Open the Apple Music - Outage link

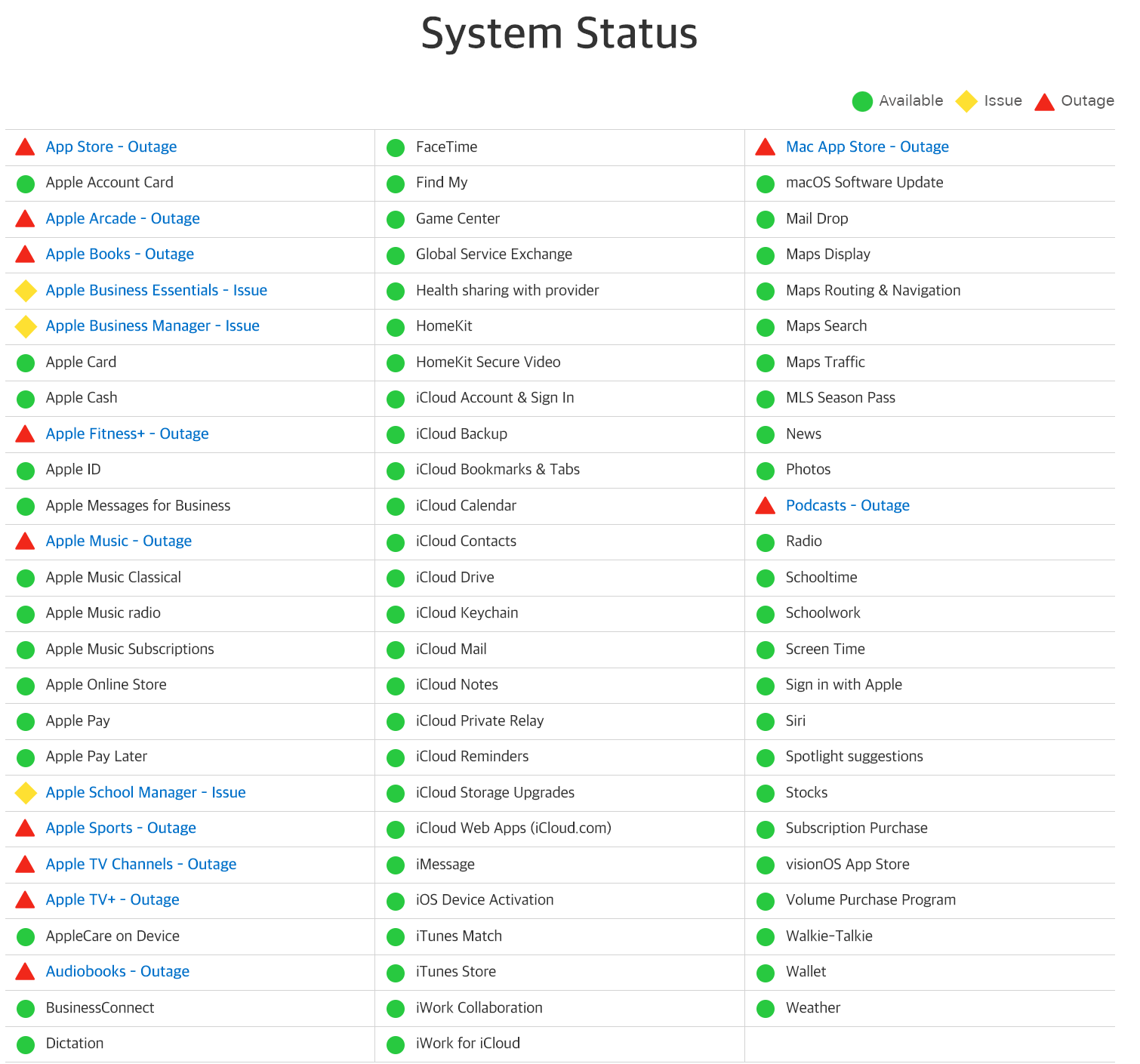119,541
